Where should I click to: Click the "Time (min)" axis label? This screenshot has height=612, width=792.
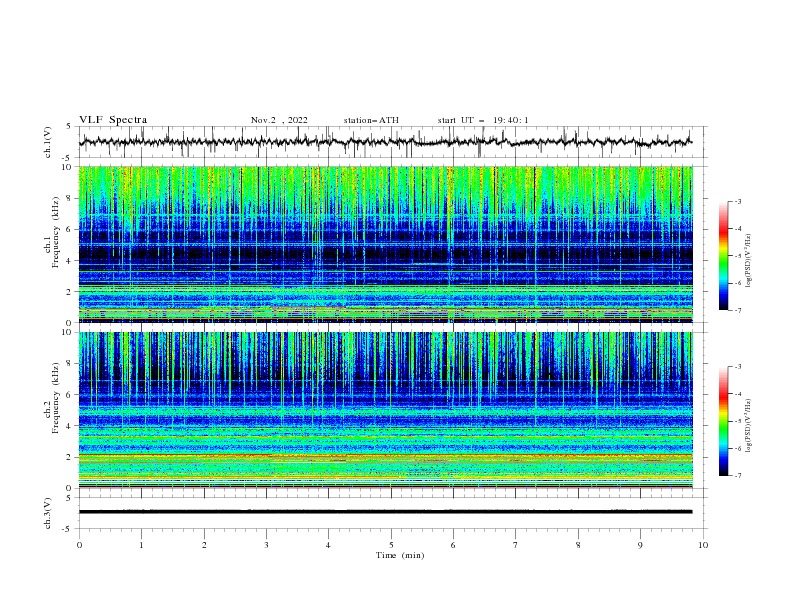click(x=400, y=555)
